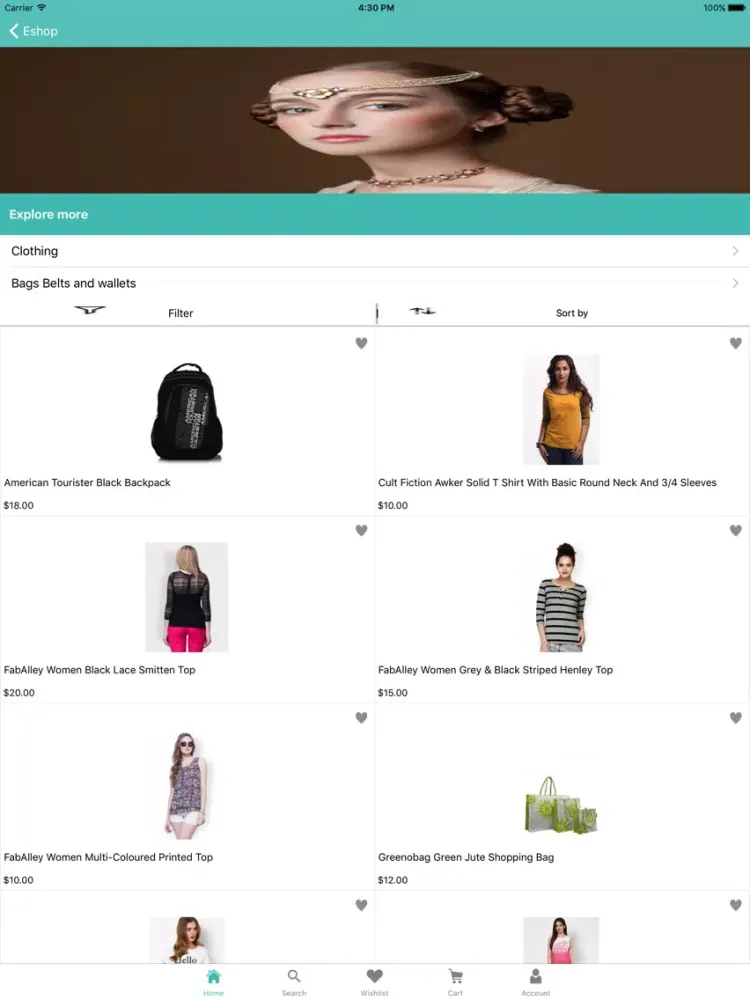Expand Bags Belts and wallets chevron
This screenshot has height=1000, width=750.
(735, 283)
